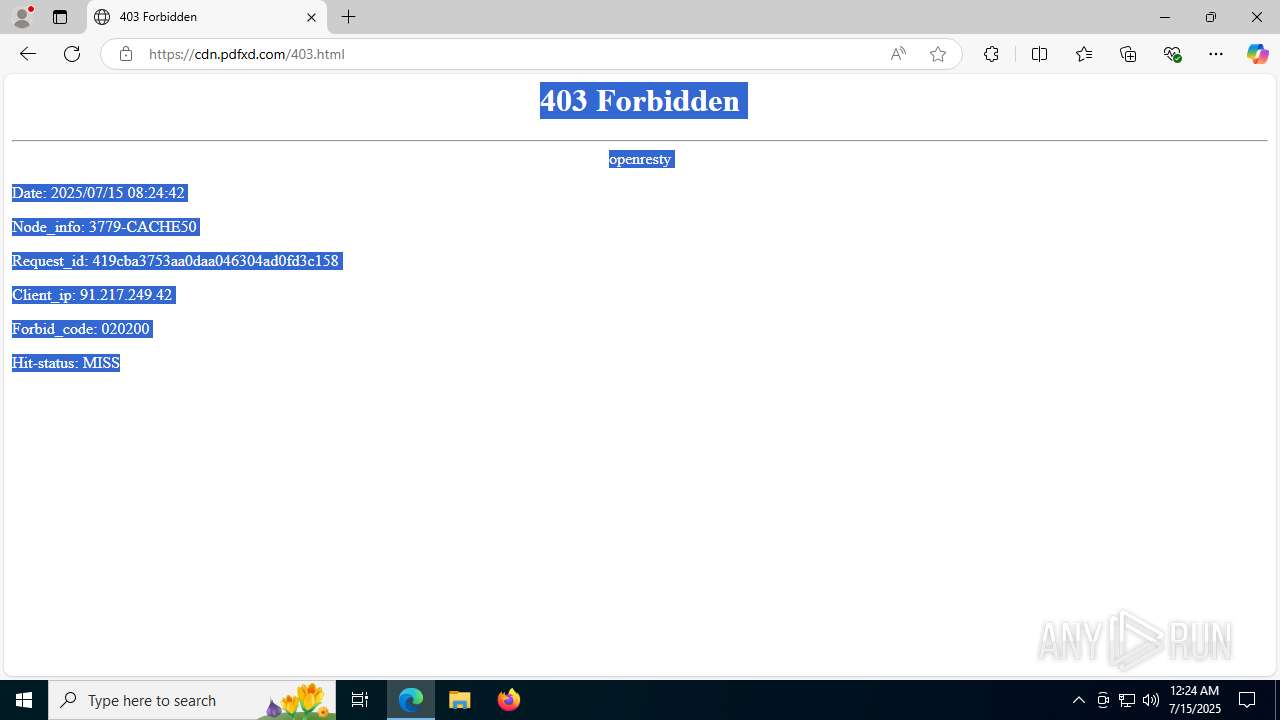1280x720 pixels.
Task: Enable Split screen view
Action: pyautogui.click(x=1039, y=54)
